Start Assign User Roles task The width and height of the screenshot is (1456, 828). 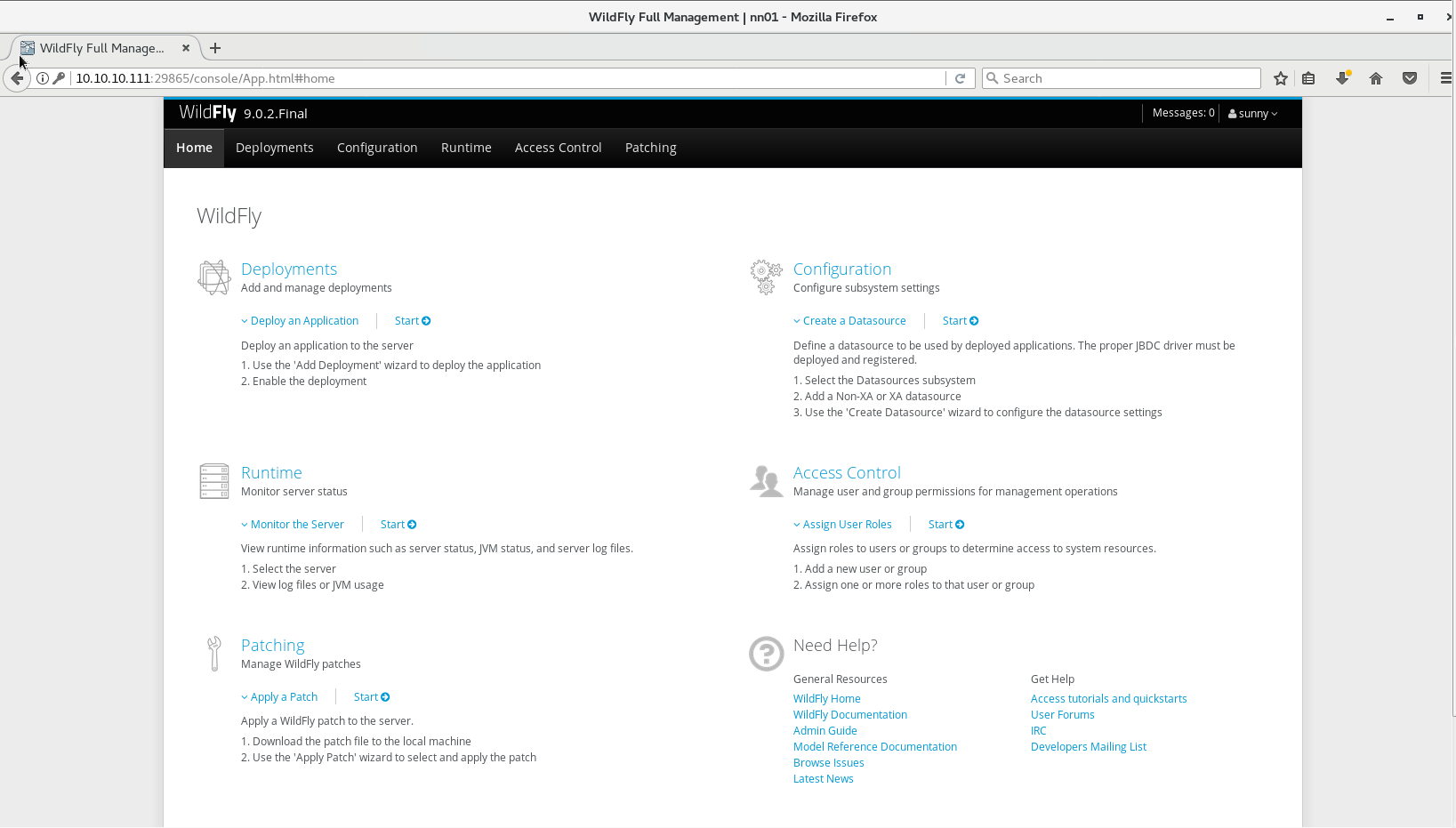click(946, 525)
